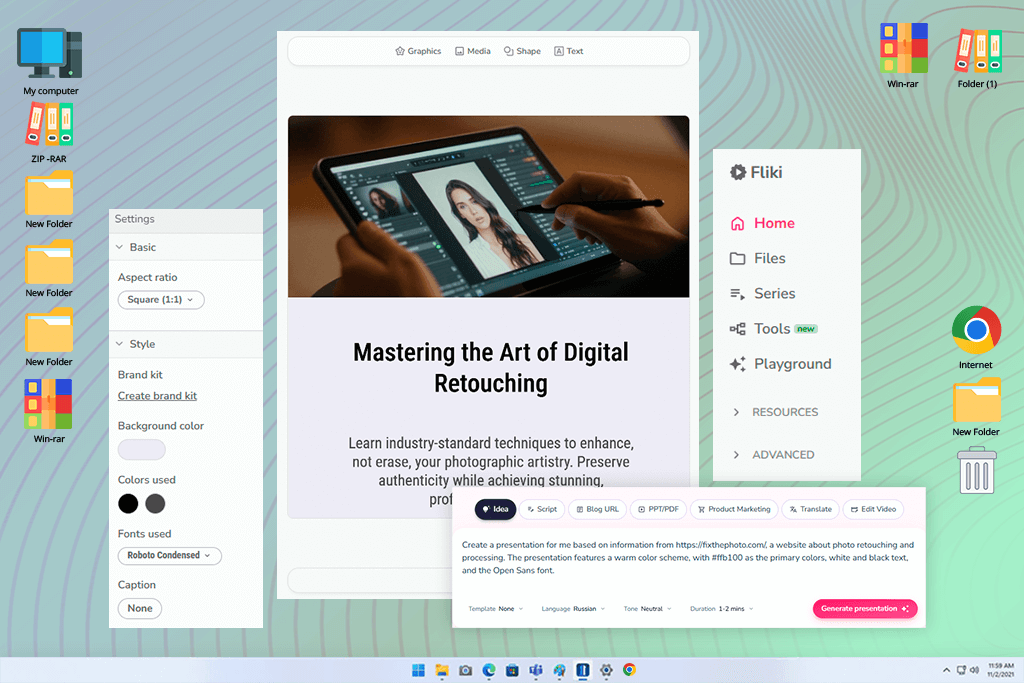This screenshot has width=1024, height=683.
Task: Switch to the Translate tab
Action: point(810,509)
